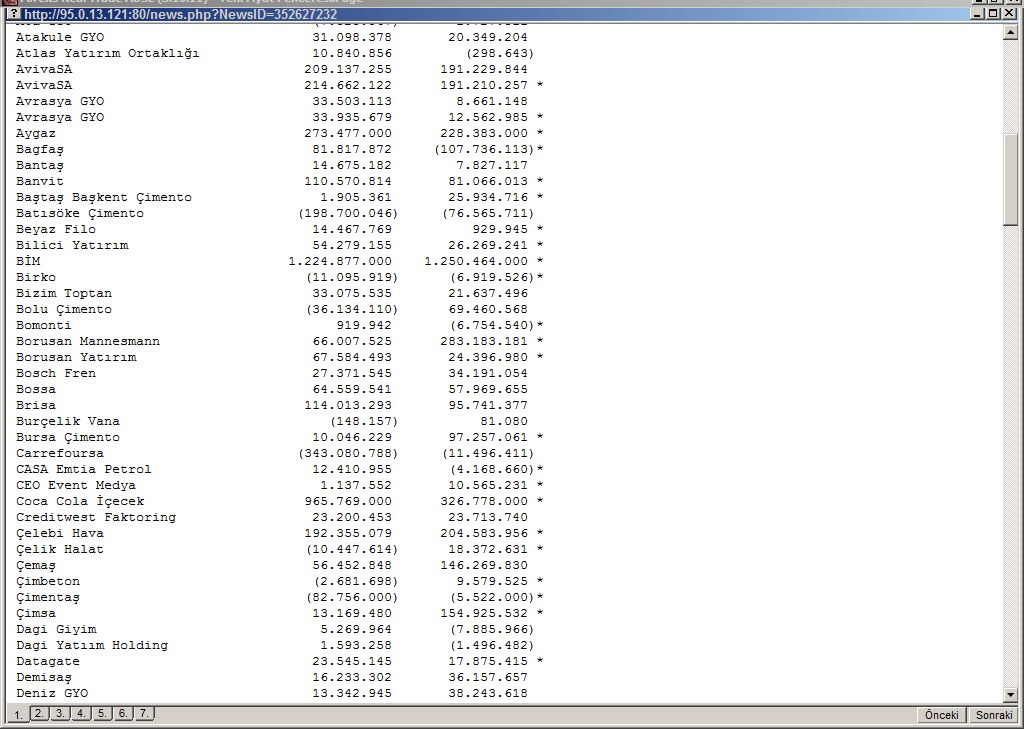The image size is (1024, 729).
Task: Click the Demisaş company name
Action: [x=44, y=677]
